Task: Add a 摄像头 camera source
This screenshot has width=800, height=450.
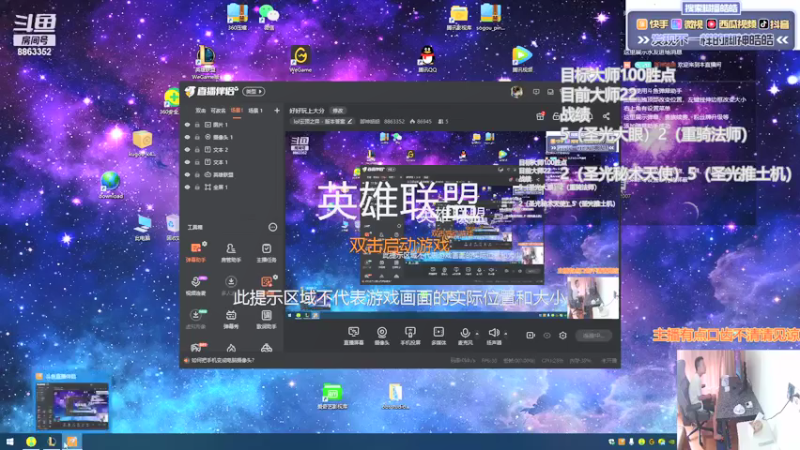Action: [x=382, y=336]
